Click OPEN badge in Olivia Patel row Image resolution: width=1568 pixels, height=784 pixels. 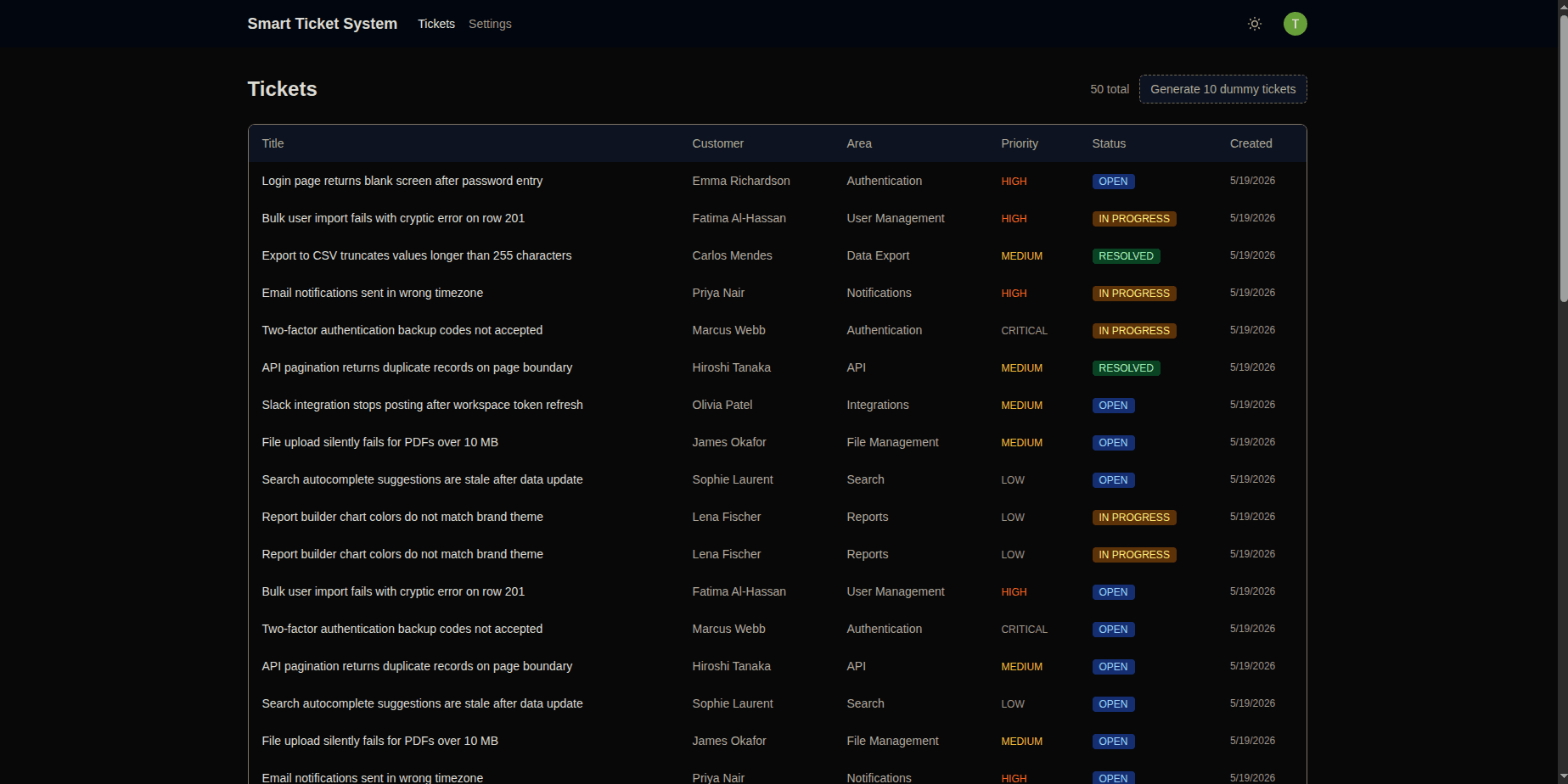coord(1113,406)
